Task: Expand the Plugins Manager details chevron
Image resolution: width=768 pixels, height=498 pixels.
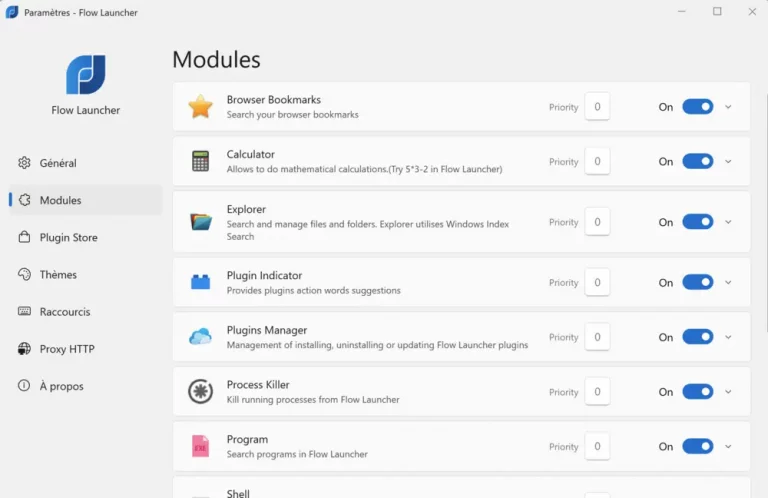Action: point(728,337)
